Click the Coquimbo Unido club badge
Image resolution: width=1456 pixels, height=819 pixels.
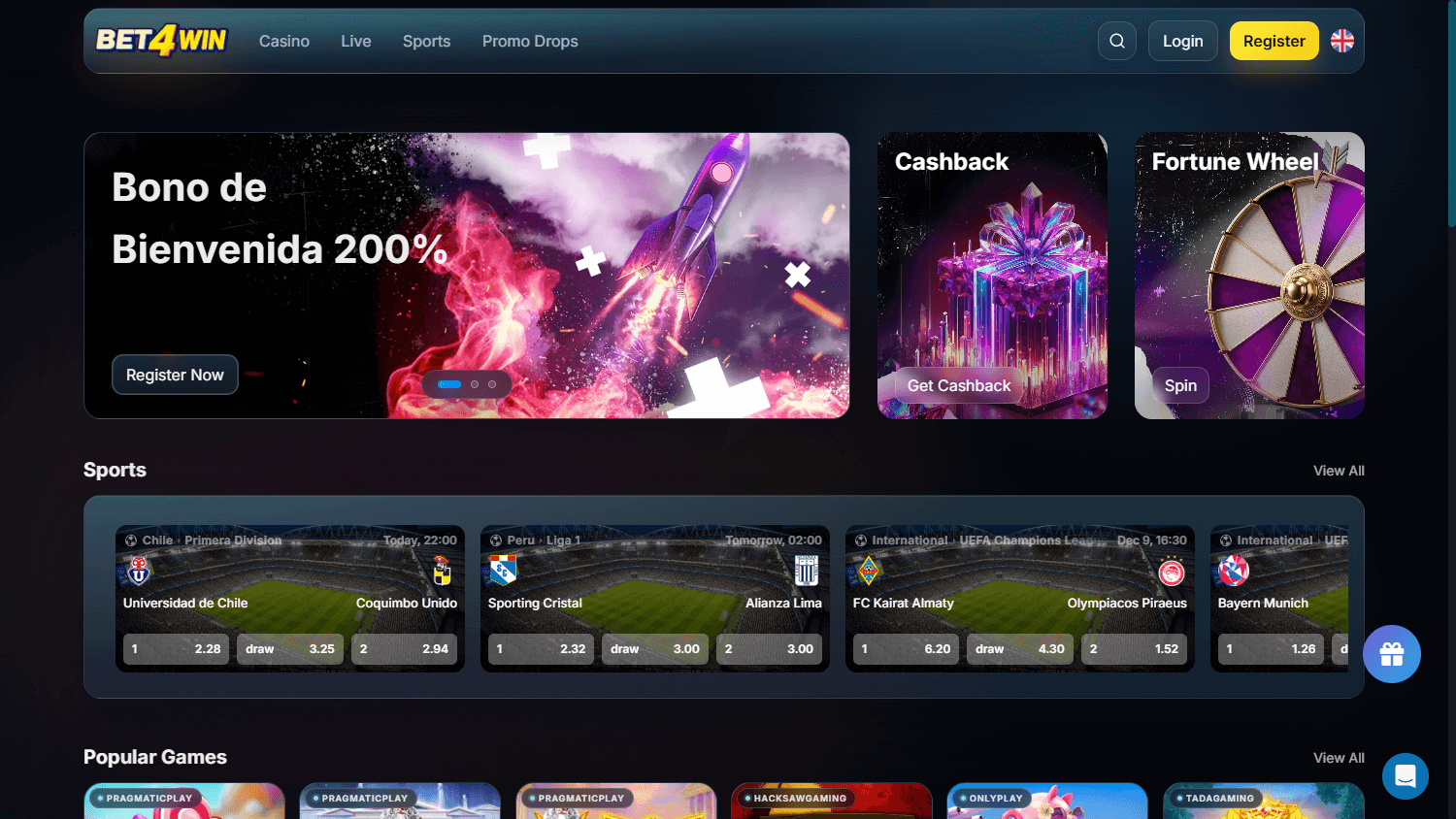(x=443, y=571)
